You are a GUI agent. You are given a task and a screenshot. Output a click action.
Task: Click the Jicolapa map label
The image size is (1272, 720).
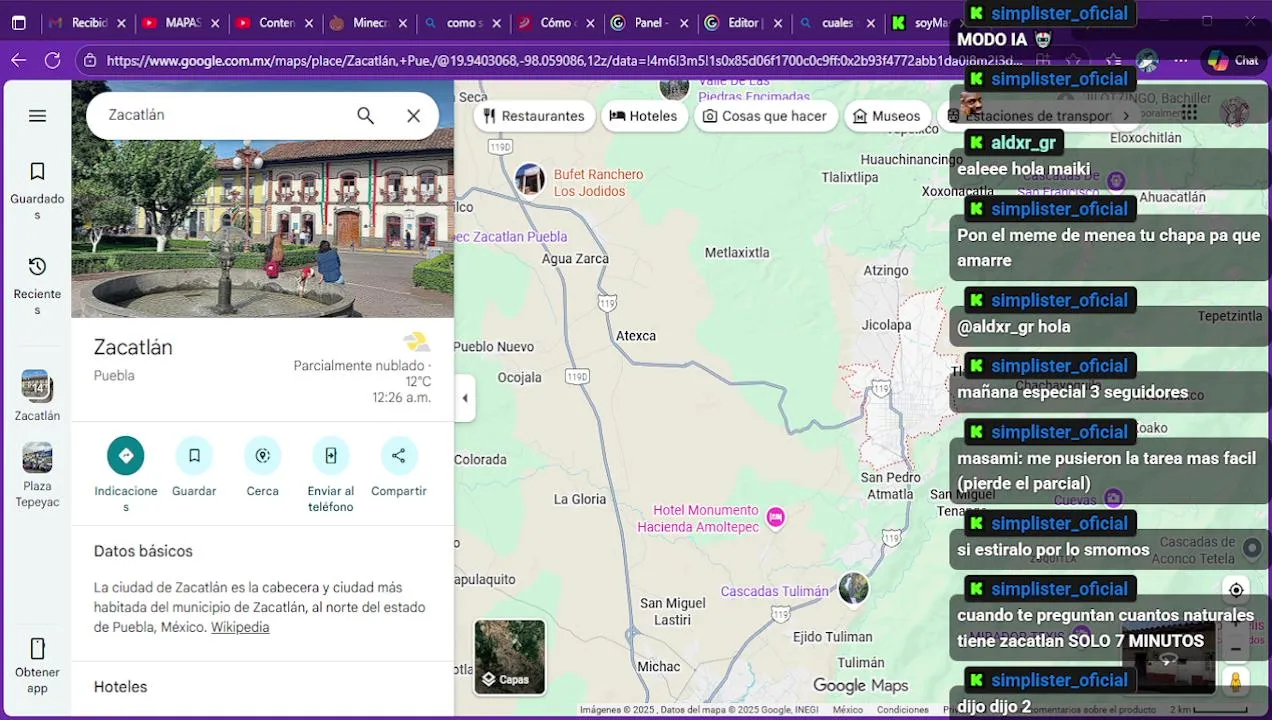click(886, 325)
